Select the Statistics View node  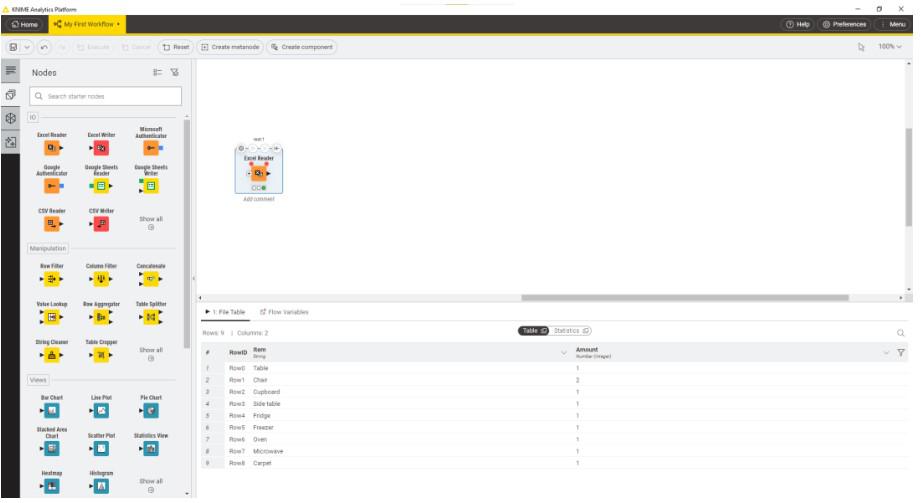click(151, 448)
